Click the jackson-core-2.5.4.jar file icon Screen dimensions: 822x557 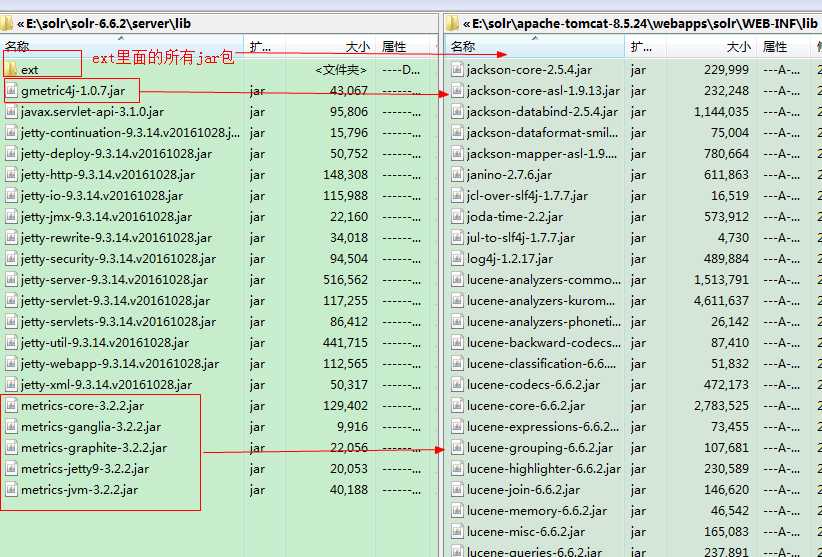(457, 70)
